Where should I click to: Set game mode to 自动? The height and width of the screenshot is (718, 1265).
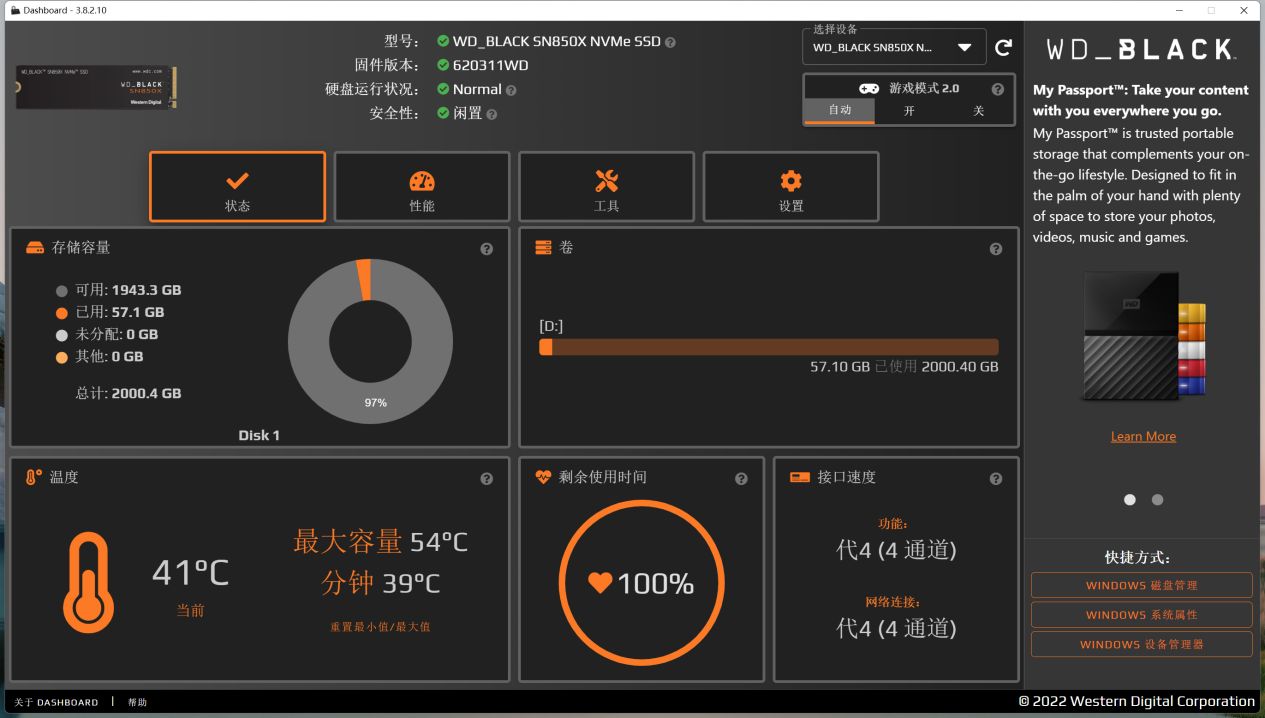[x=840, y=110]
